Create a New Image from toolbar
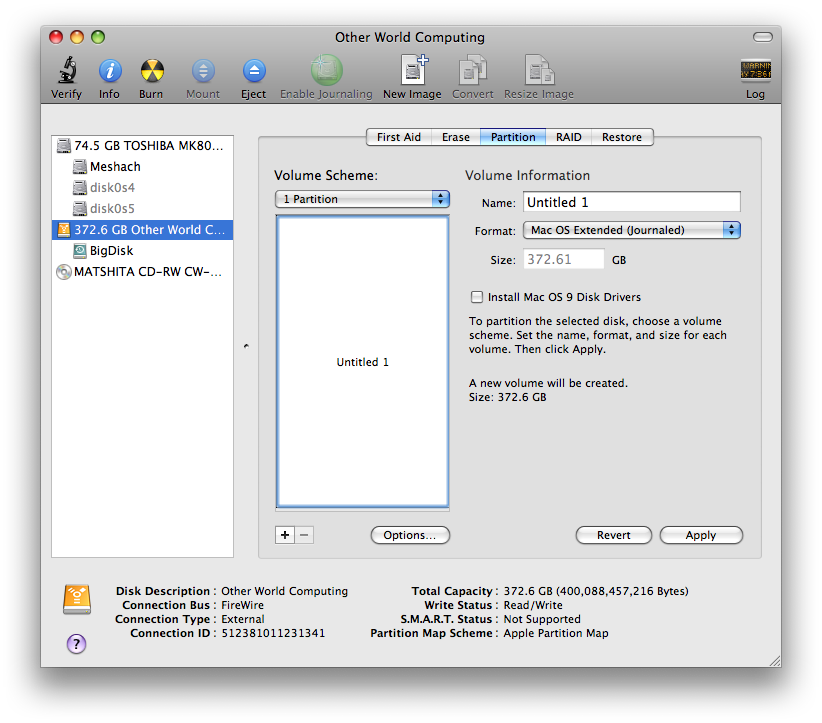Screen dimensions: 822x723 click(x=413, y=70)
